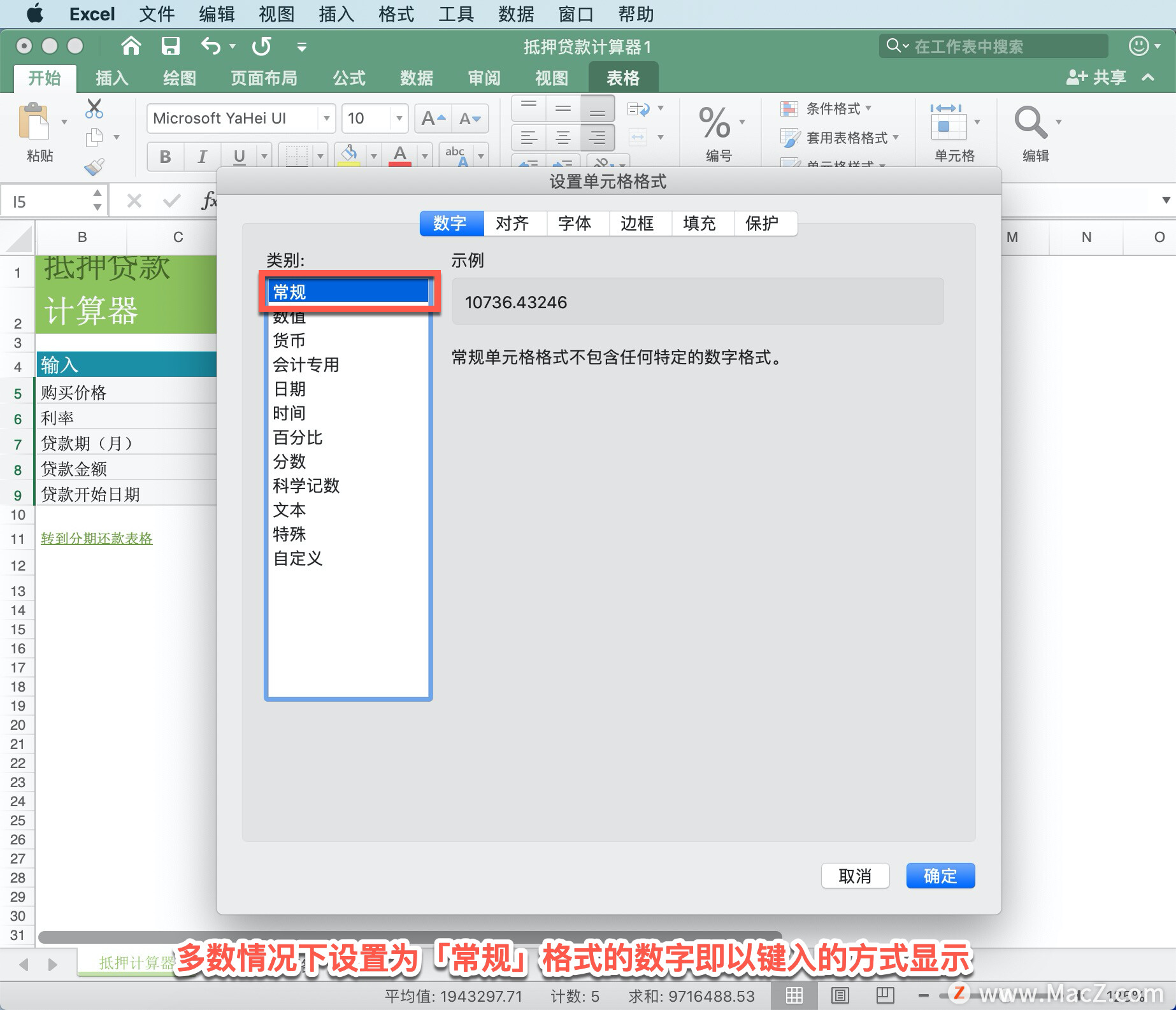This screenshot has width=1176, height=1010.
Task: Click the Page Break view icon in status bar
Action: (886, 995)
